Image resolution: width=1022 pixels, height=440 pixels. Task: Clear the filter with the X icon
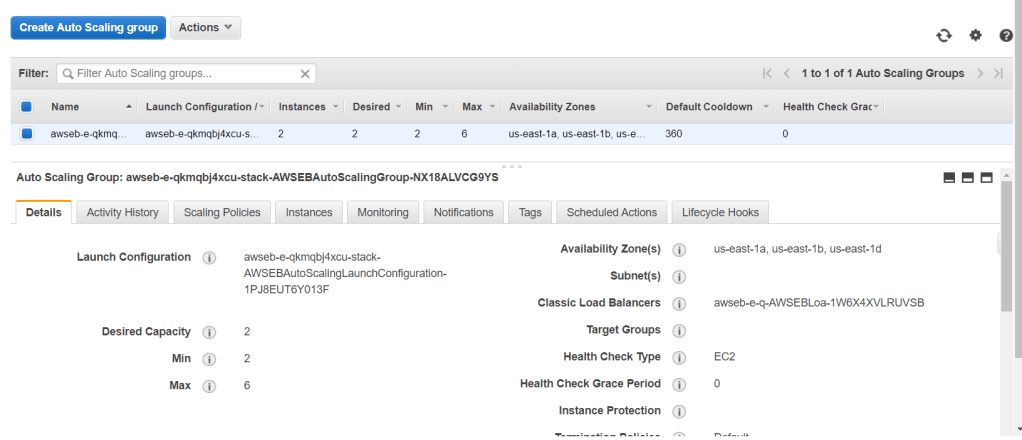pyautogui.click(x=305, y=74)
